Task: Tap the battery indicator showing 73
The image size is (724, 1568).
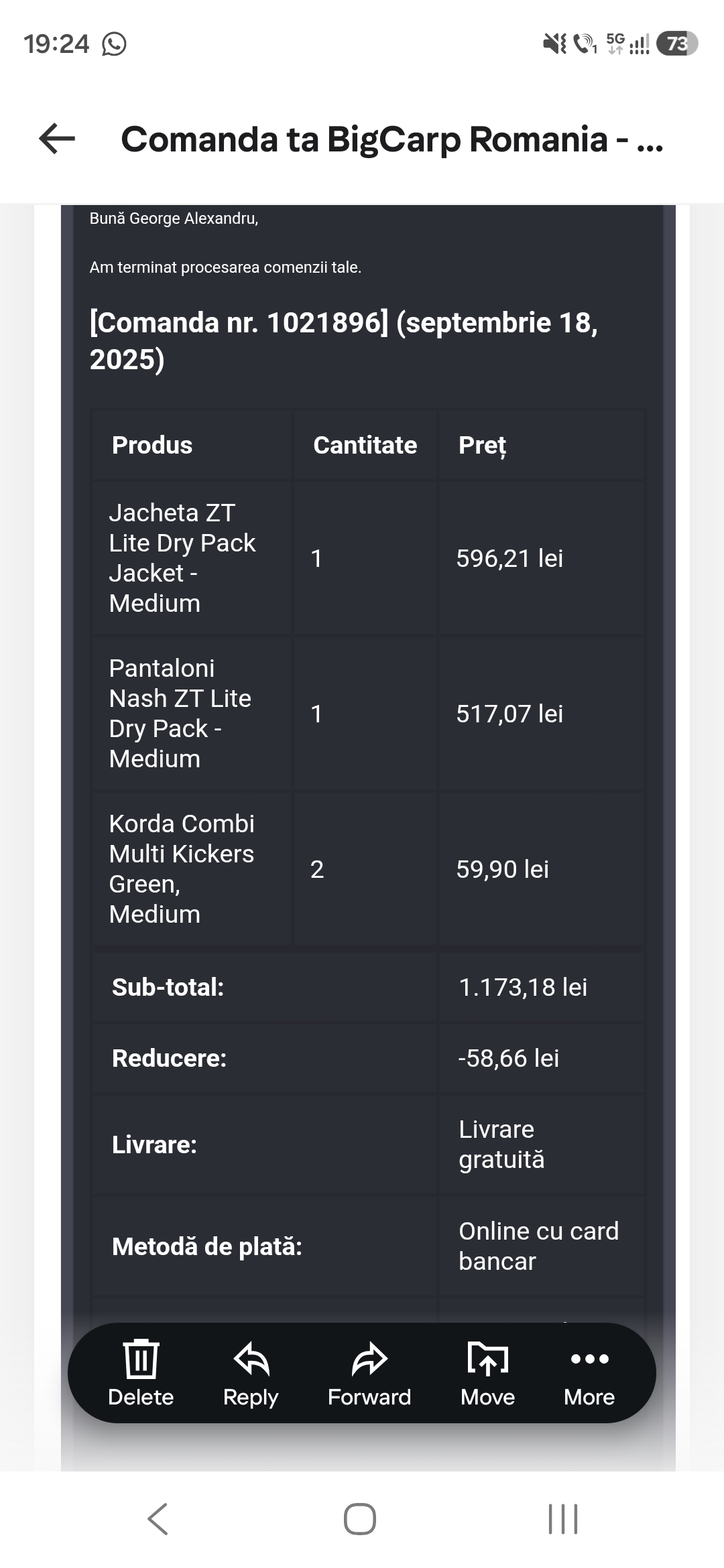Action: 677,44
